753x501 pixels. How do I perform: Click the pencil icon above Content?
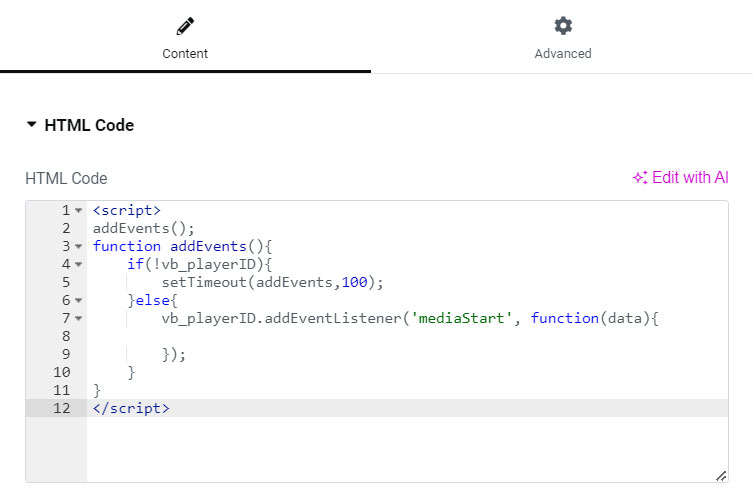tap(185, 25)
